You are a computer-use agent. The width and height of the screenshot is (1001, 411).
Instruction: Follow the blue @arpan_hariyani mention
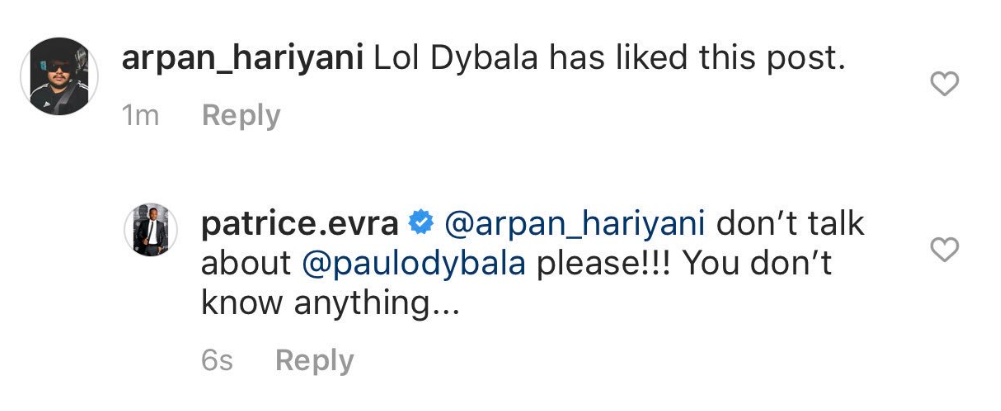575,225
